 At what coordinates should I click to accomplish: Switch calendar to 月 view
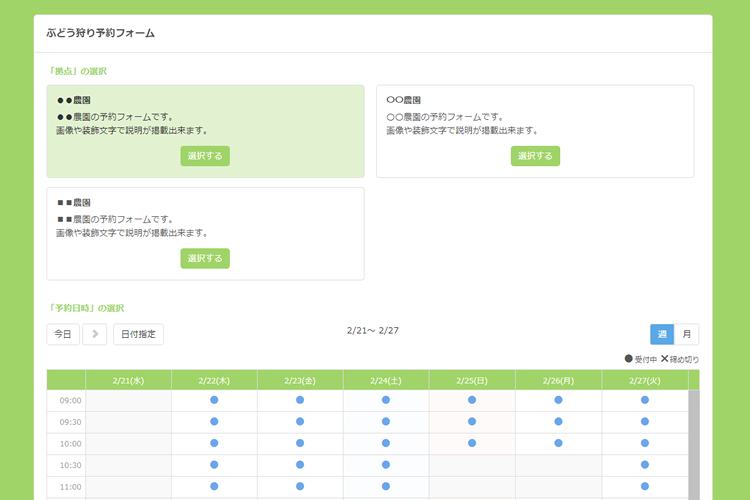point(686,334)
